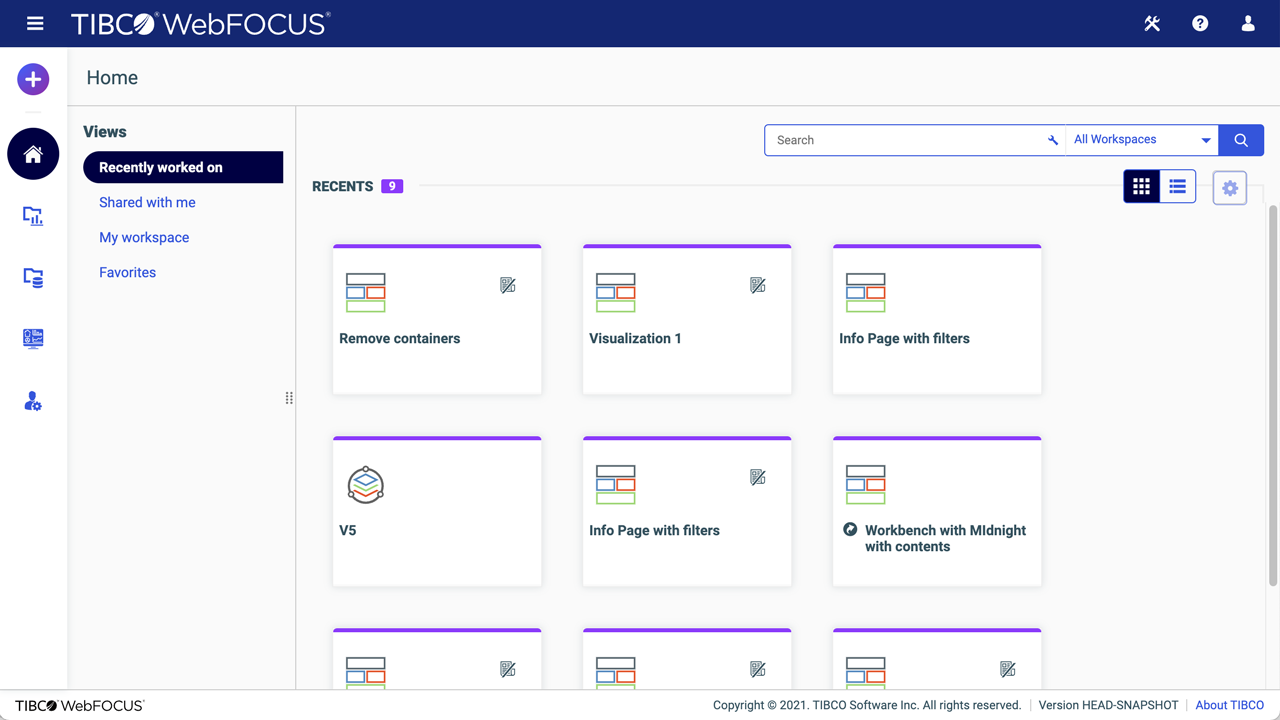
Task: Click page icon on Visualization 1 card
Action: pyautogui.click(x=616, y=293)
